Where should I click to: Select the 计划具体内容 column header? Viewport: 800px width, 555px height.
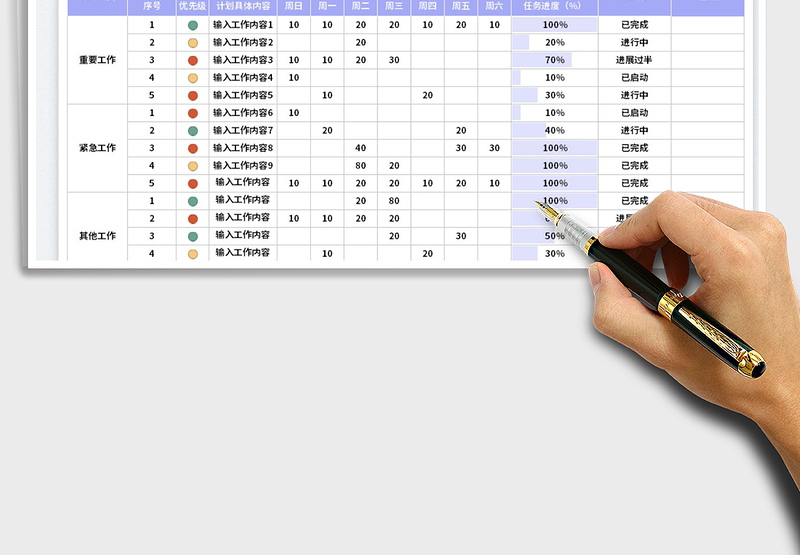tap(243, 7)
